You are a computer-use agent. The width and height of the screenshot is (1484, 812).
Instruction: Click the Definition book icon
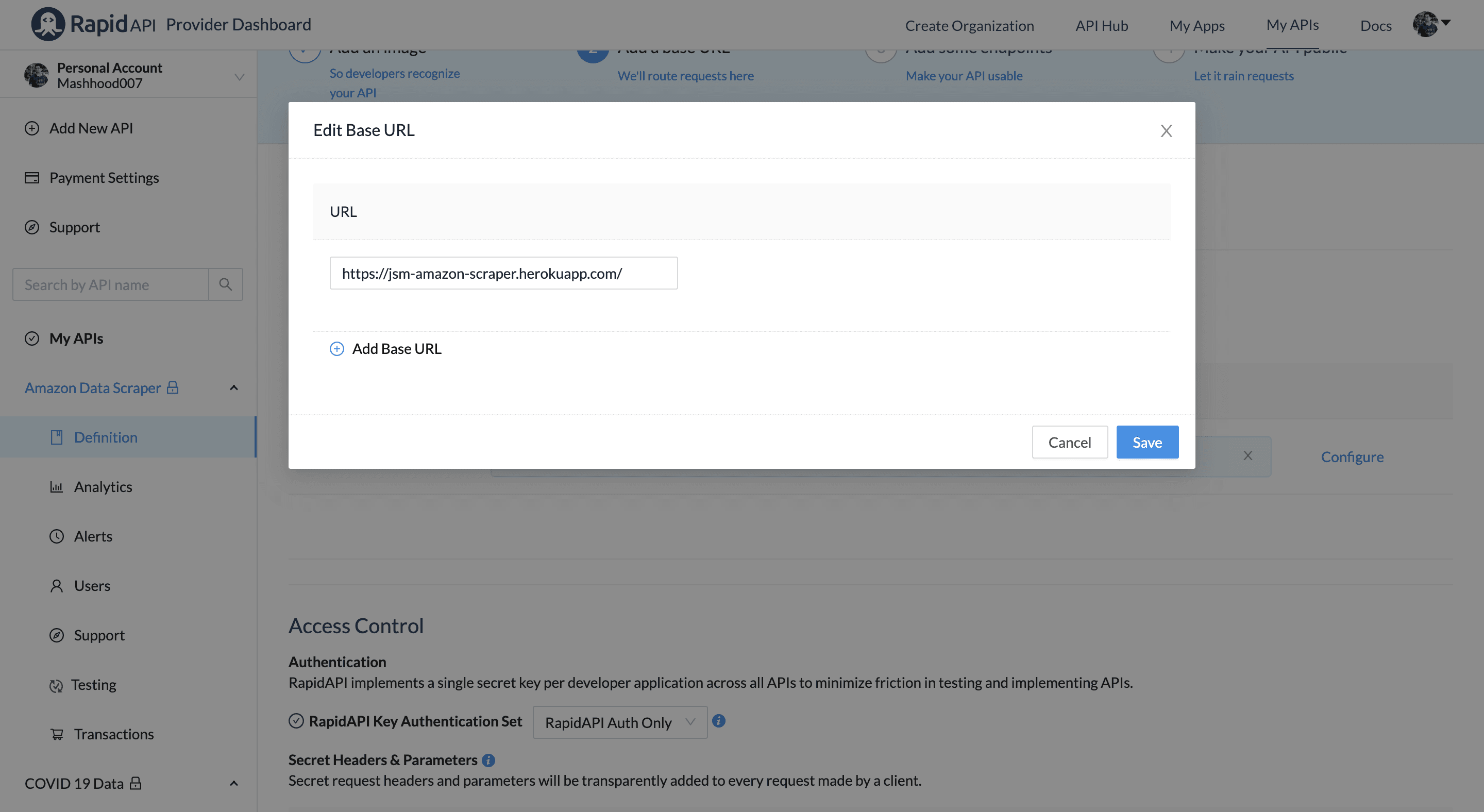[x=57, y=437]
